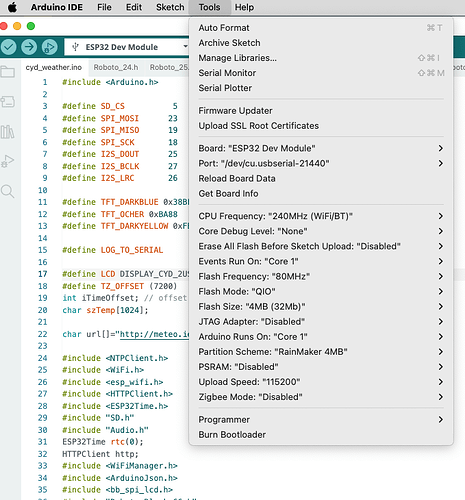The width and height of the screenshot is (465, 500).
Task: Open the Sketchbook folder sidebar icon
Action: tap(7, 72)
